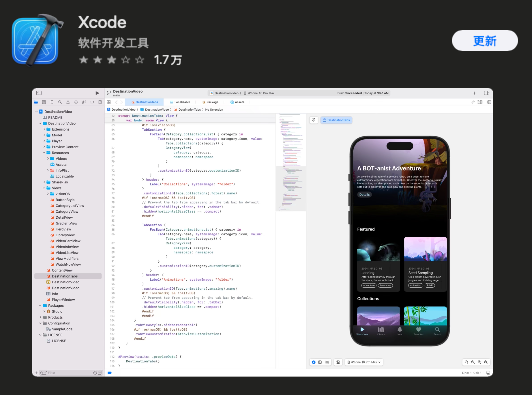Open the Xcode hammer app icon
Image resolution: width=532 pixels, height=395 pixels.
pyautogui.click(x=37, y=40)
